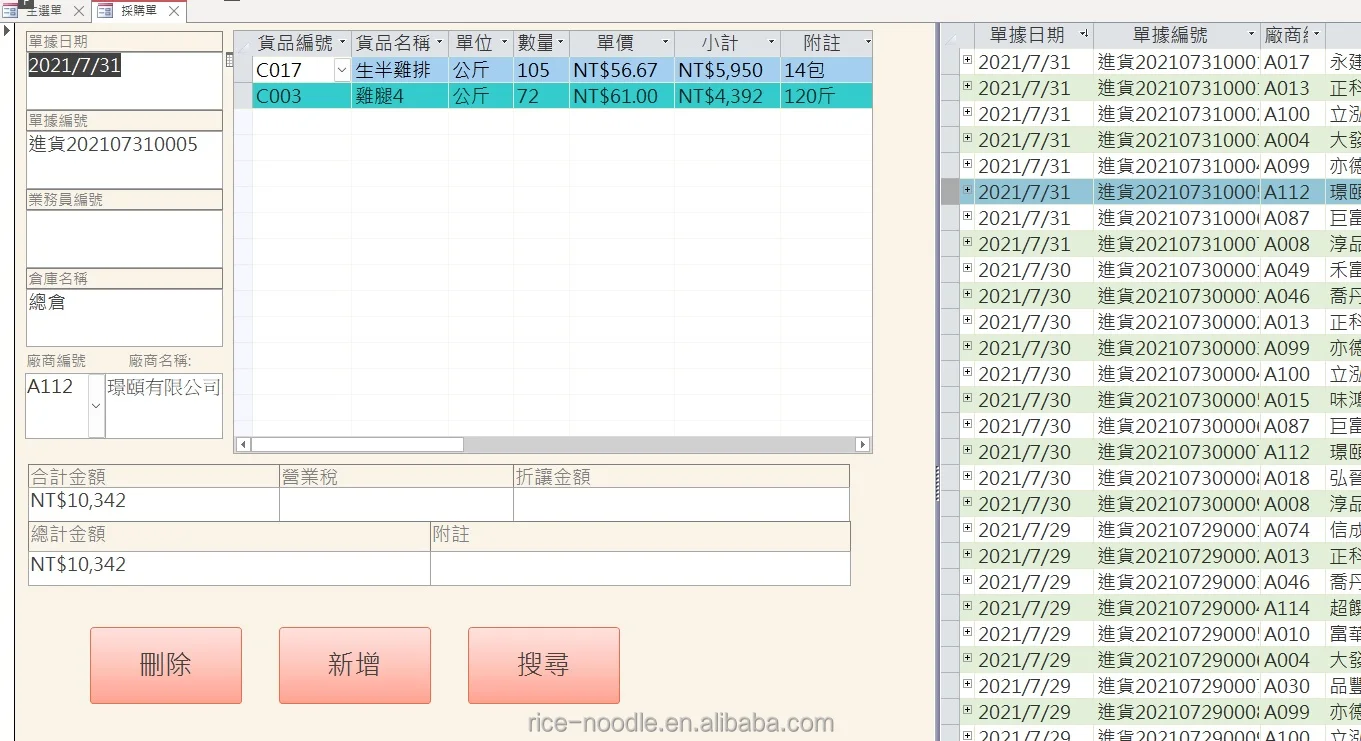
Task: Expand the record row for vendor A015
Action: point(967,398)
